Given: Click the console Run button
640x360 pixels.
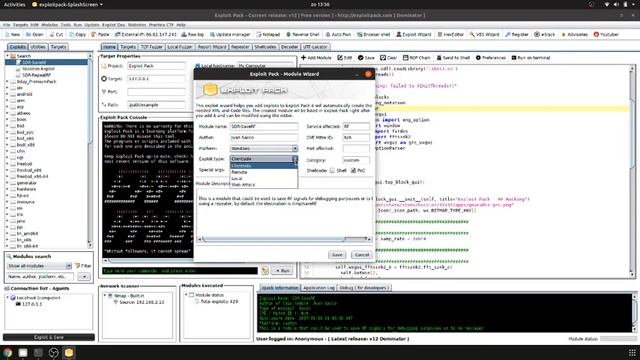Looking at the screenshot, I should (282, 271).
